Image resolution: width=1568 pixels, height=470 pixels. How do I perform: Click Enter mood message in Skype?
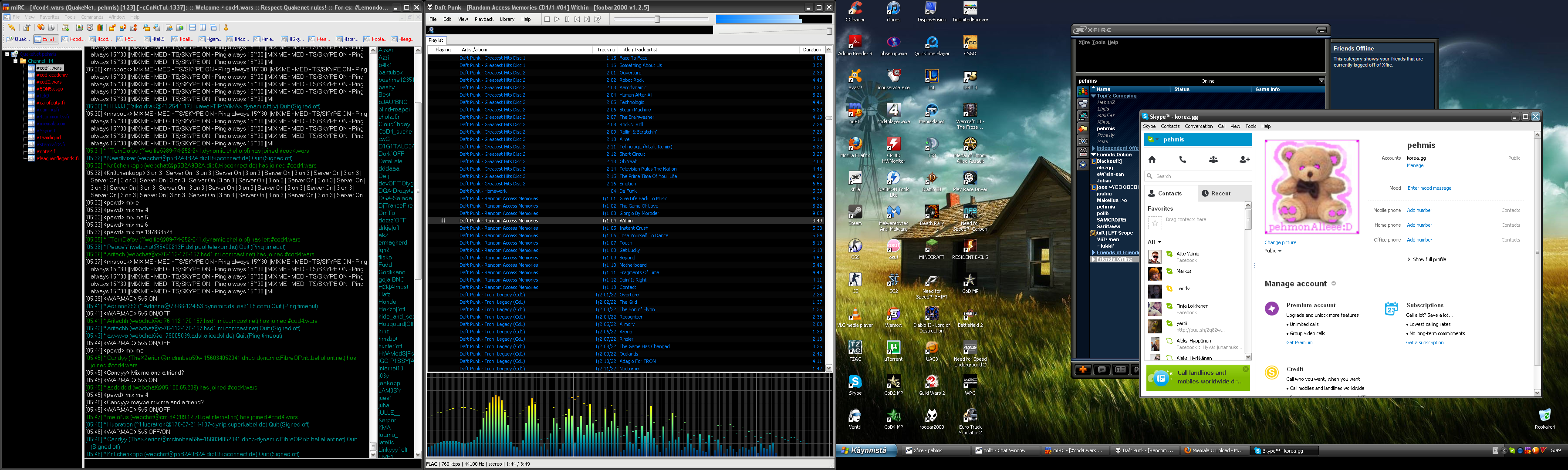1429,188
